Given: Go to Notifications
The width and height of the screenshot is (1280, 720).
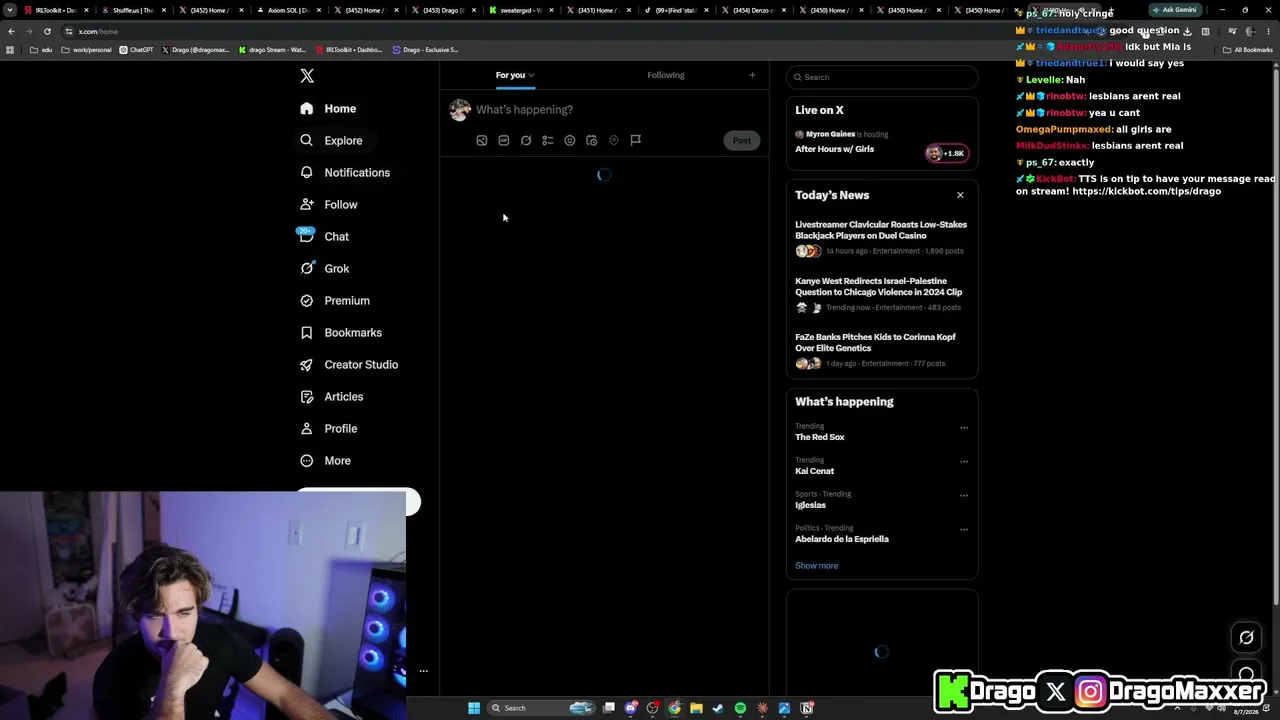Looking at the screenshot, I should coord(345,173).
